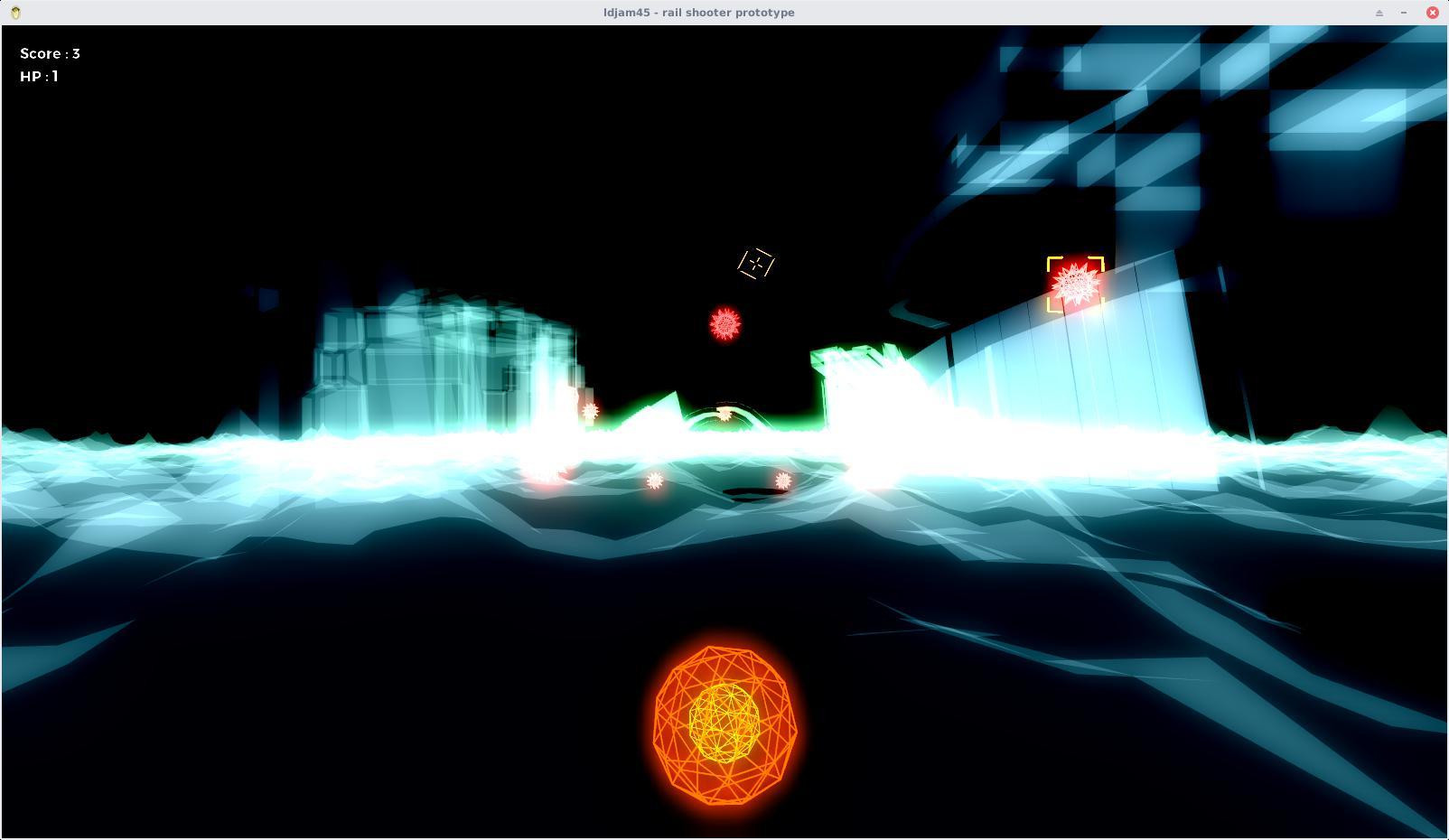Screen dimensions: 1449x840
Task: Click the Score : 3 readout
Action: 50,53
